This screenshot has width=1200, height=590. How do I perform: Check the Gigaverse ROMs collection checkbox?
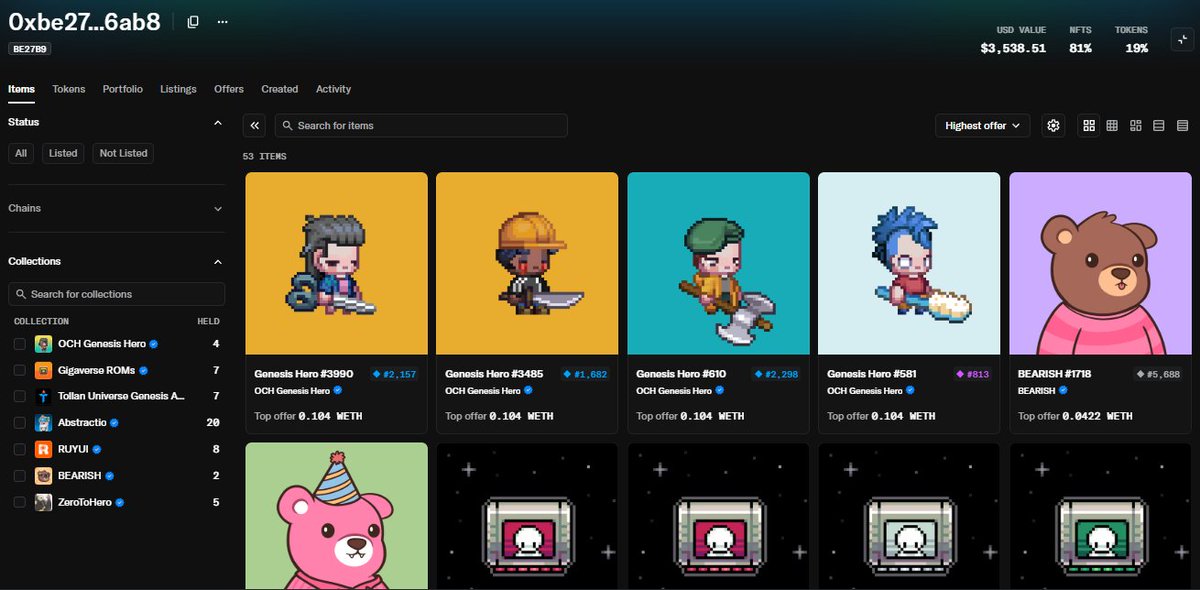pos(20,370)
